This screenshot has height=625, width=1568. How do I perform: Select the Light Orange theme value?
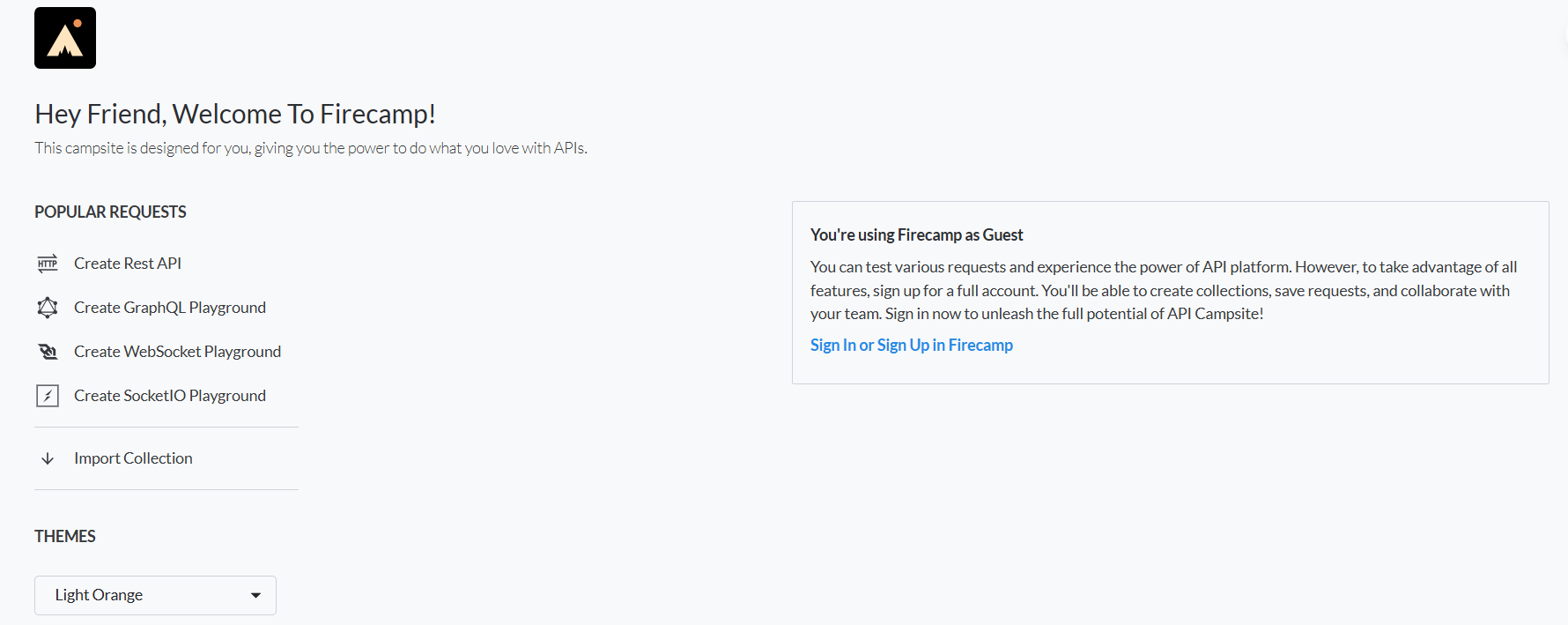98,595
